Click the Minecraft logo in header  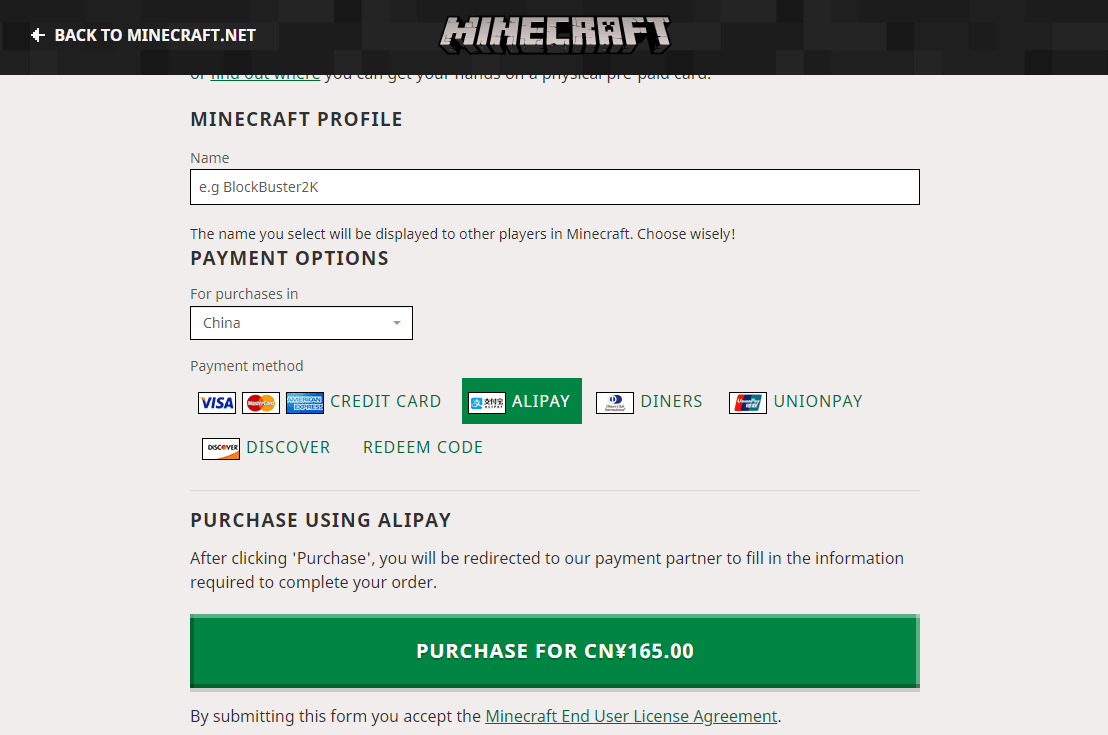coord(555,34)
